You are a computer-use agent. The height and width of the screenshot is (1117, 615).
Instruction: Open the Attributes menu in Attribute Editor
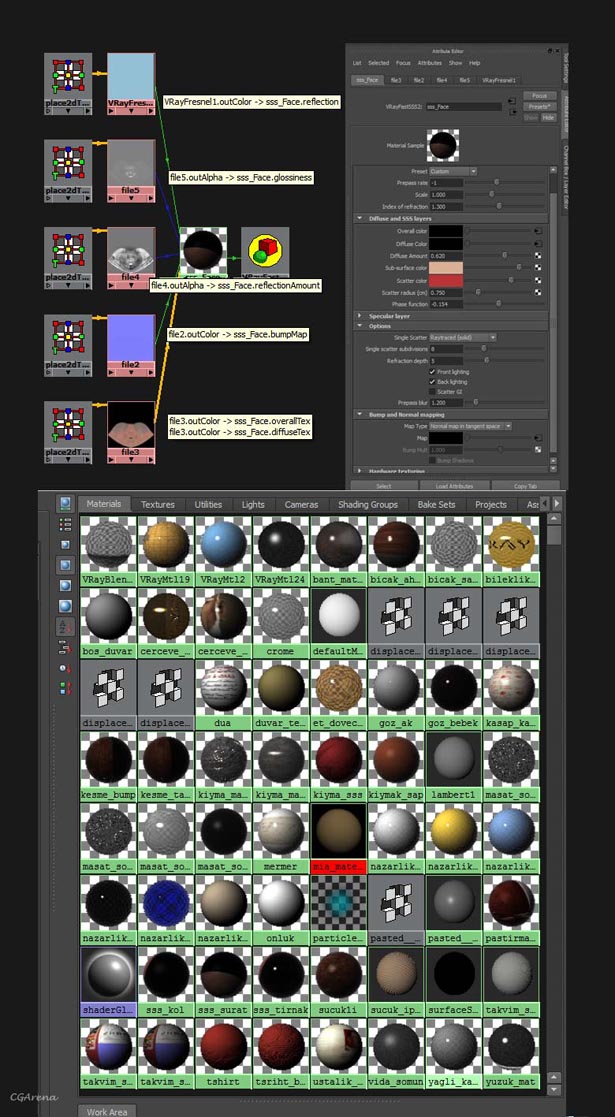point(430,63)
